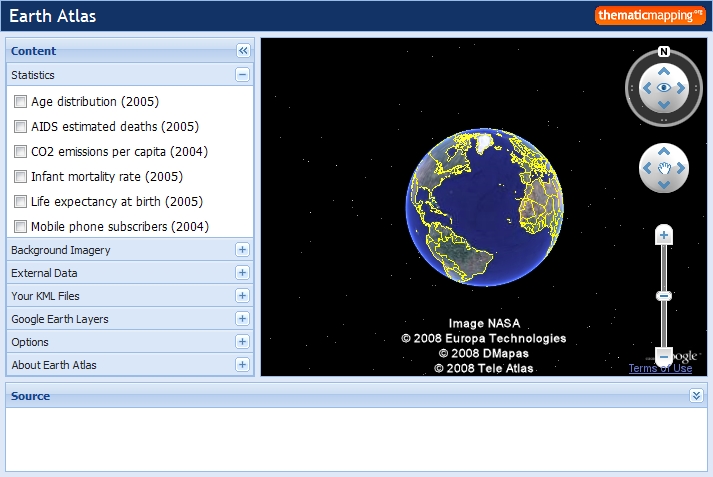Select the Background Imagery header

tap(130, 250)
